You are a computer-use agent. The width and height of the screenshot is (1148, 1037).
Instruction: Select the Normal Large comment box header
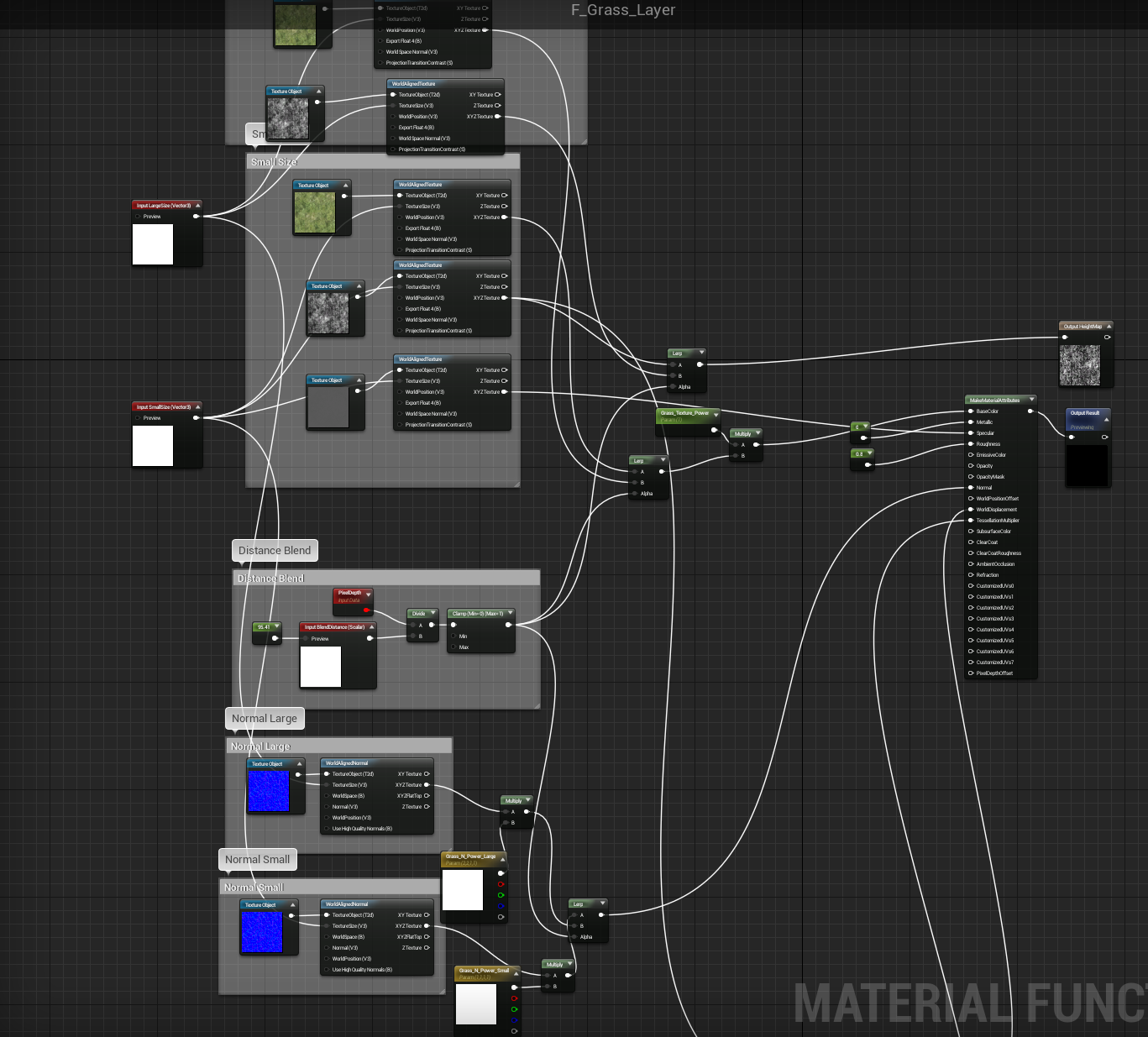click(x=339, y=746)
